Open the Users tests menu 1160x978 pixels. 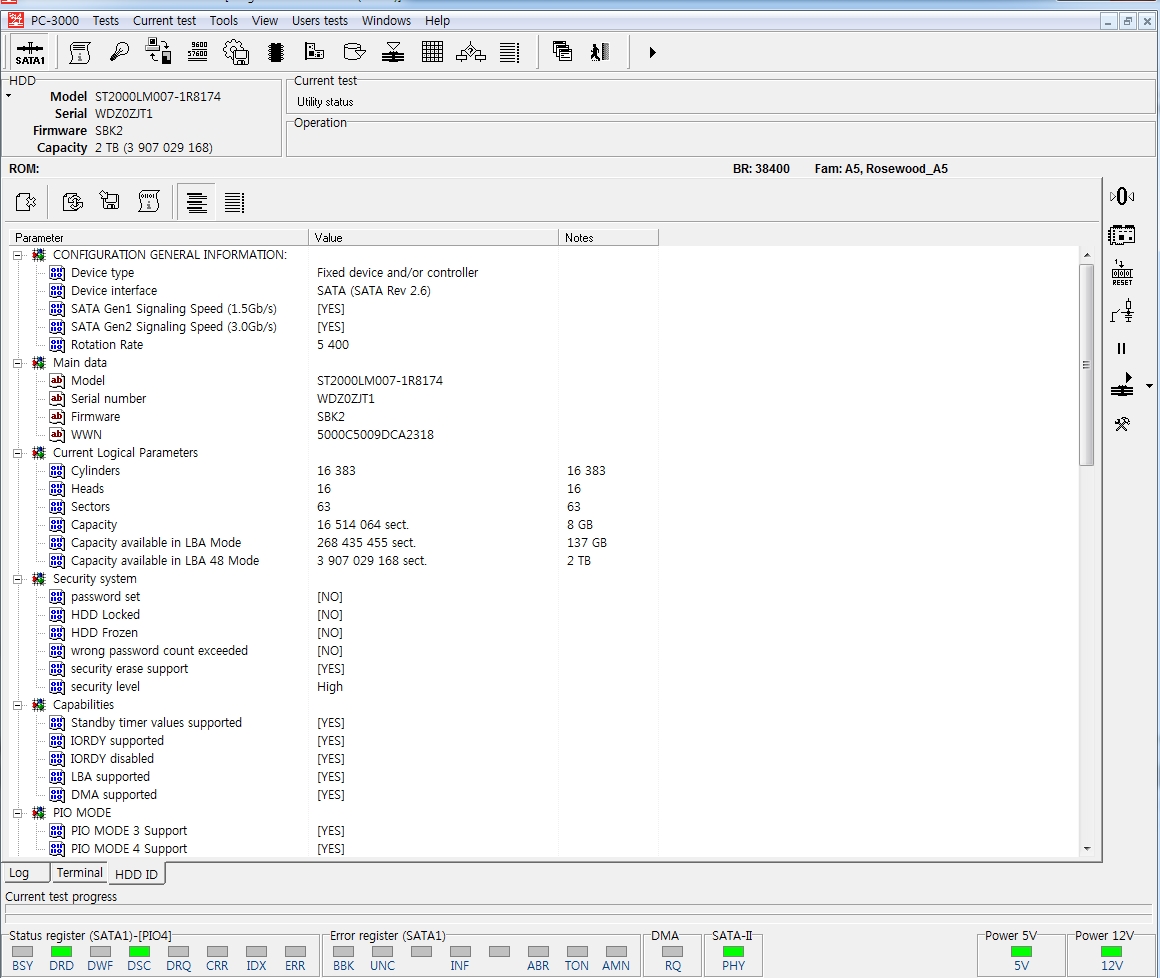(319, 20)
